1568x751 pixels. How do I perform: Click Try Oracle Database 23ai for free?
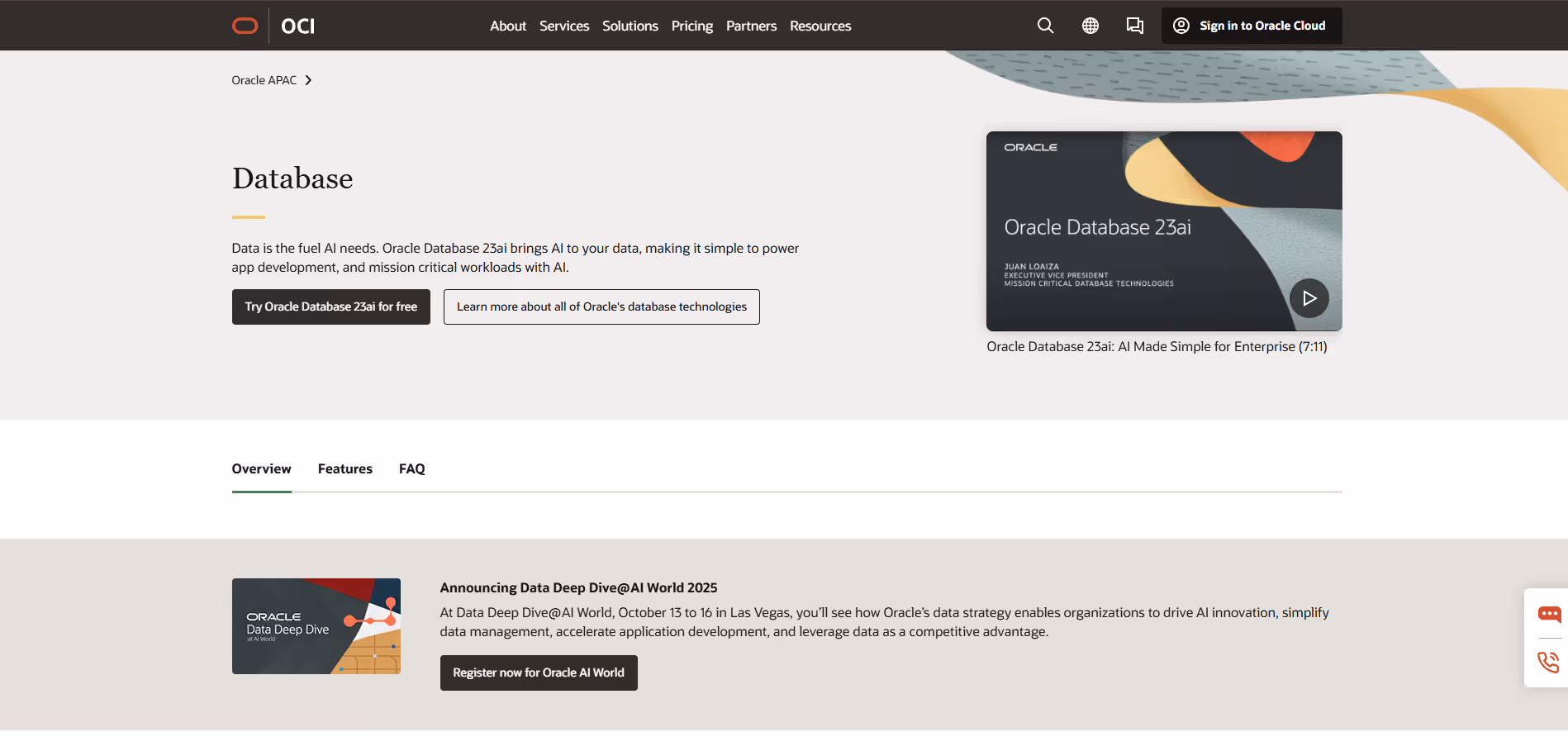point(330,307)
